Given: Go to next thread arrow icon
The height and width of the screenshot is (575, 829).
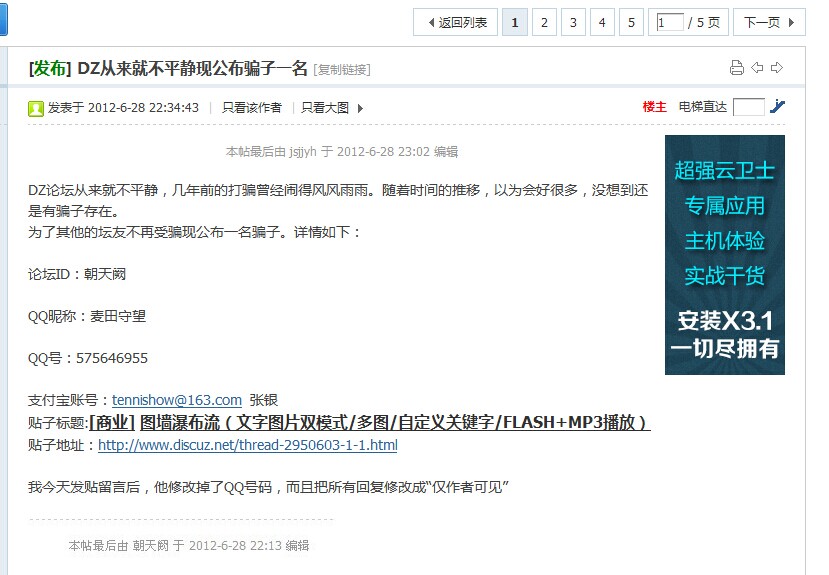Looking at the screenshot, I should click(777, 68).
